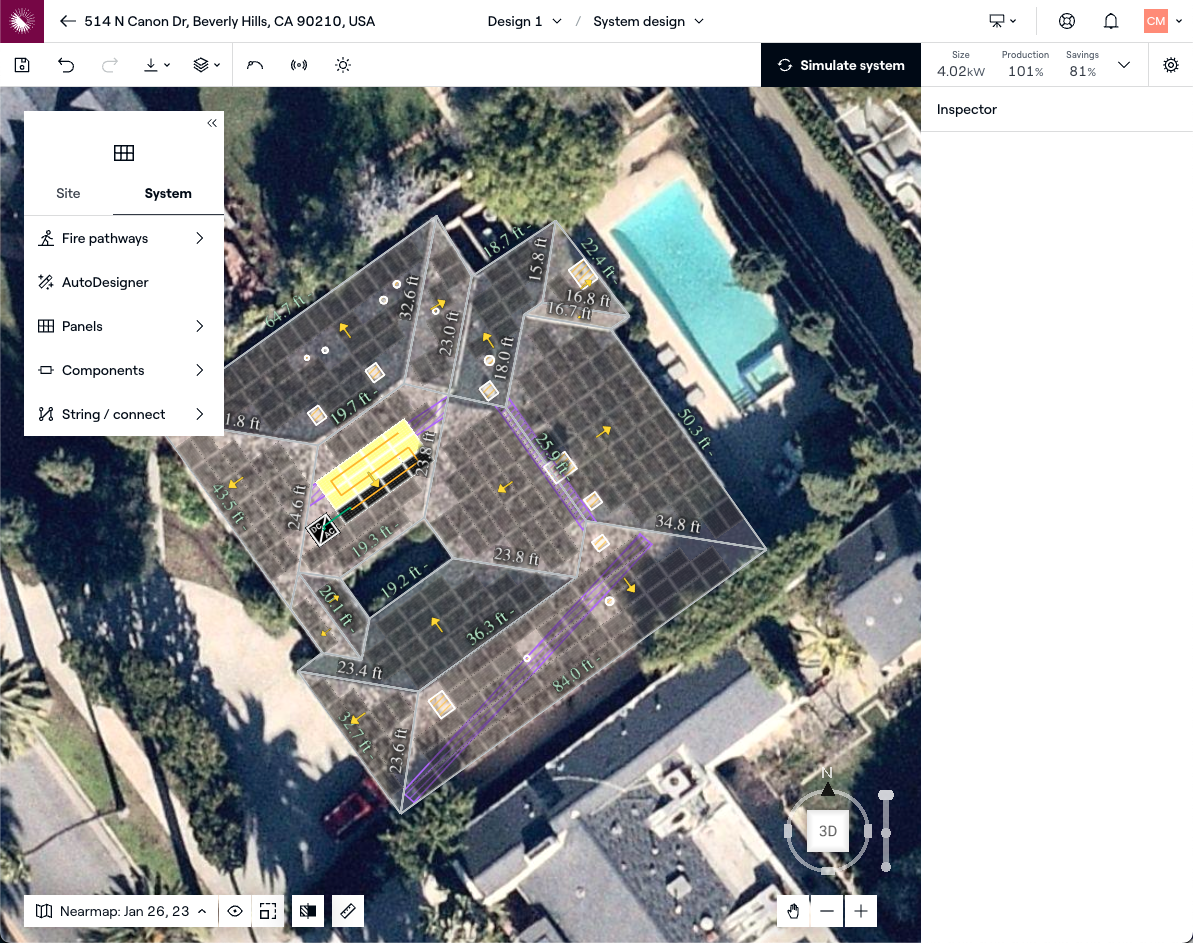Toggle the pan hand tool
The width and height of the screenshot is (1193, 943).
pos(793,911)
